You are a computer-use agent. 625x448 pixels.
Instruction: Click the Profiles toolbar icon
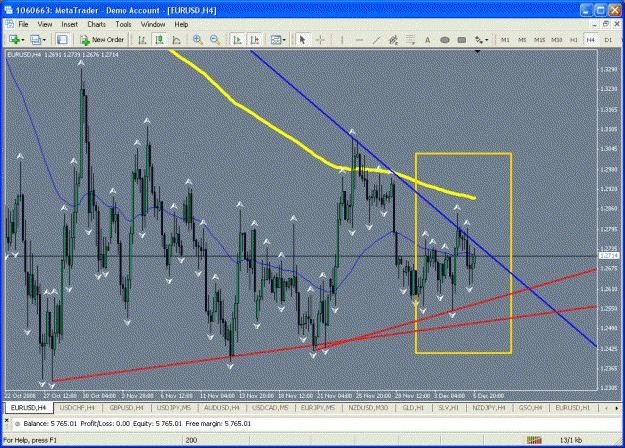point(35,39)
